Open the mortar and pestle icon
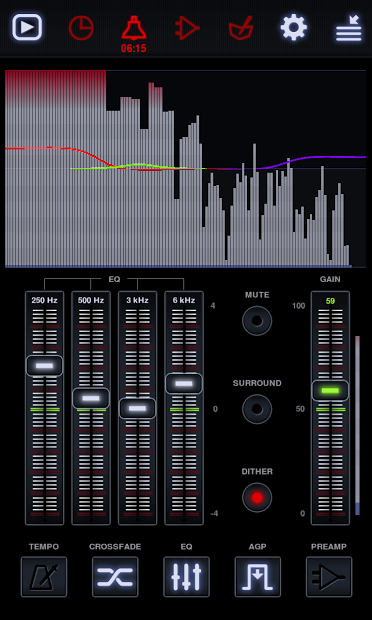This screenshot has width=372, height=620. pyautogui.click(x=241, y=28)
